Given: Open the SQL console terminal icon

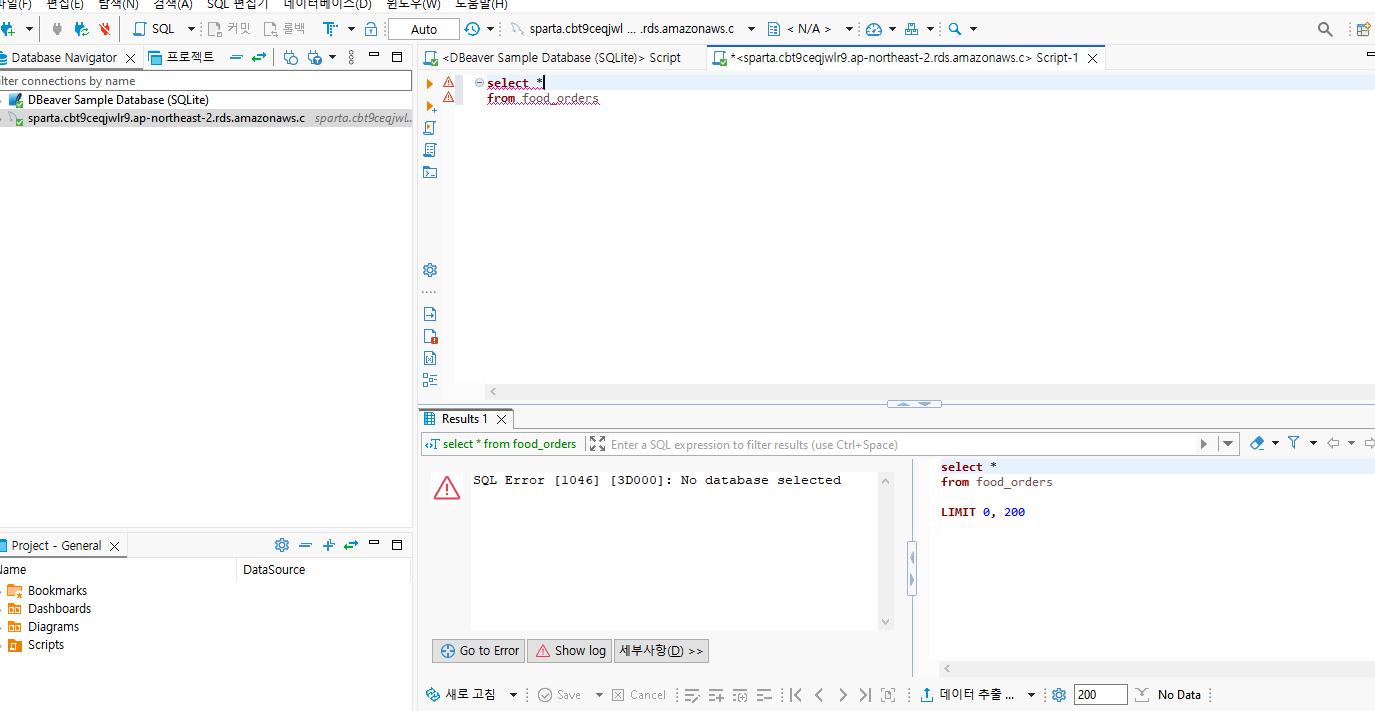Looking at the screenshot, I should pos(430,172).
